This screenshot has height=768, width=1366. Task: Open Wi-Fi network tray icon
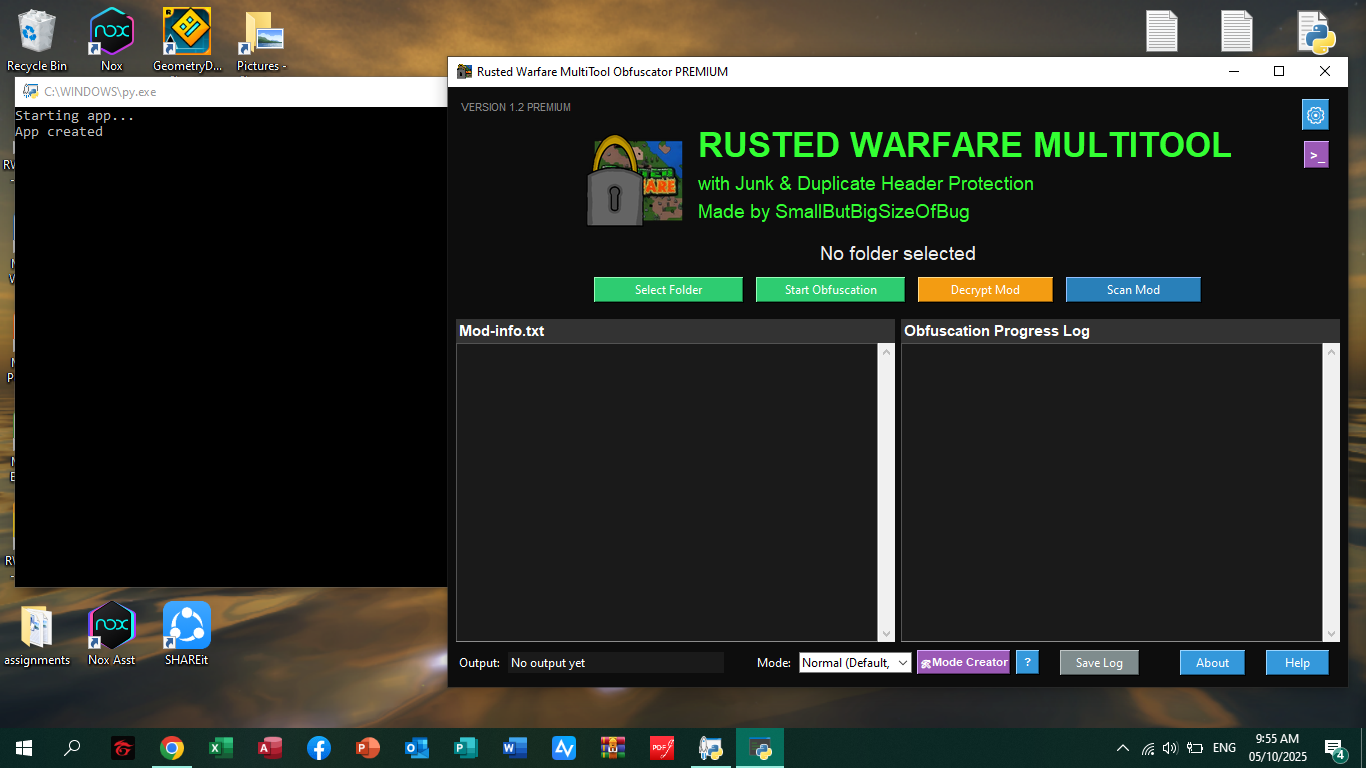(x=1147, y=748)
